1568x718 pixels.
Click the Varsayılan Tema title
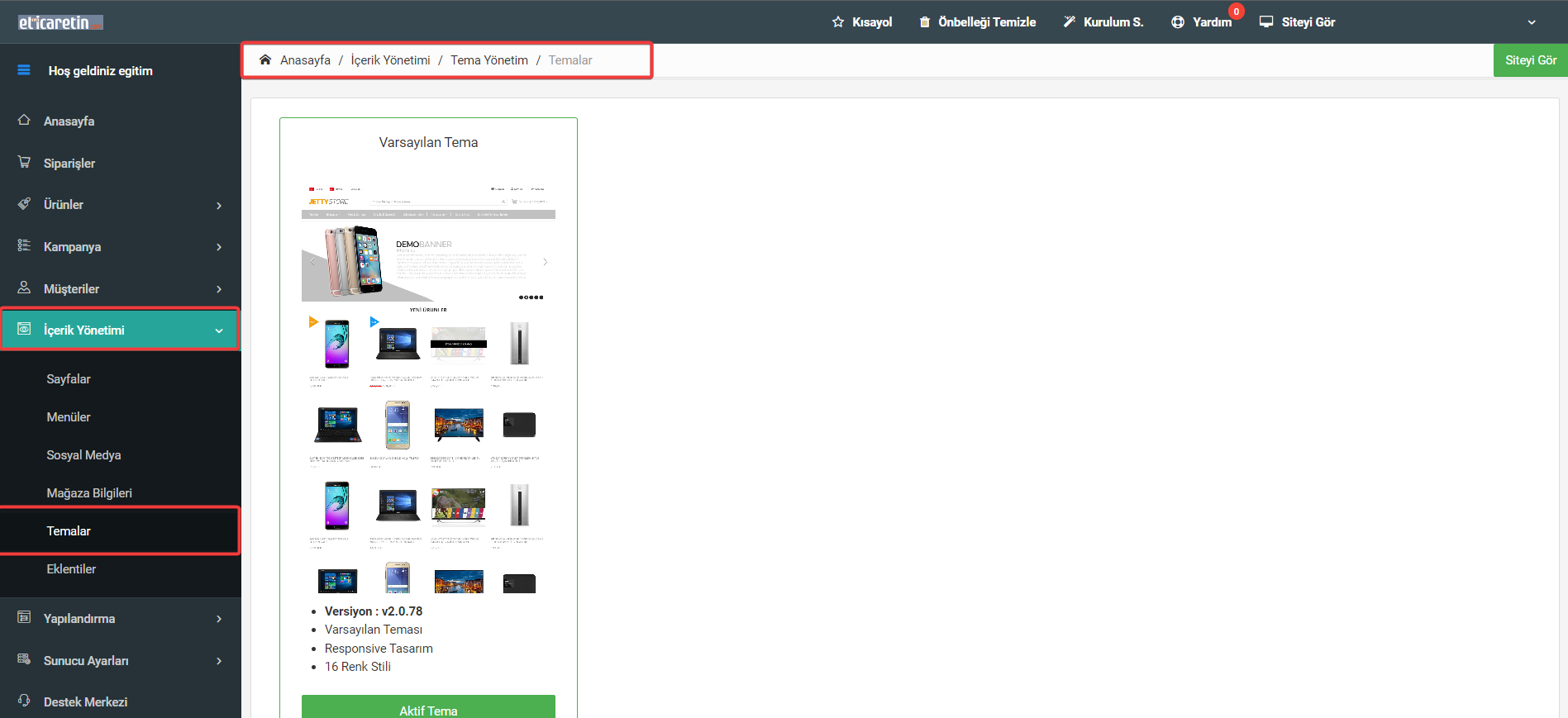click(428, 142)
